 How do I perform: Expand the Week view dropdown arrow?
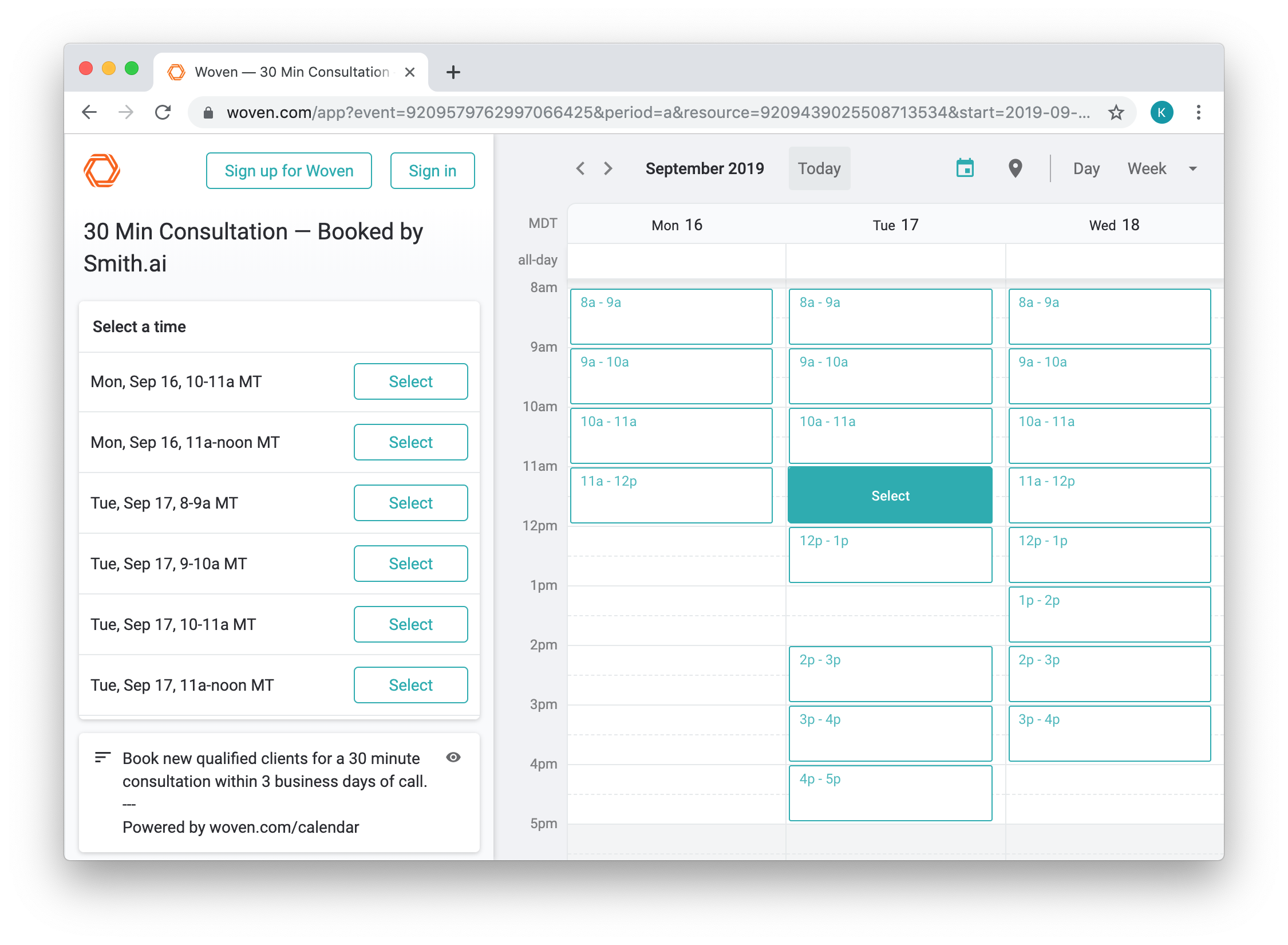pyautogui.click(x=1193, y=169)
